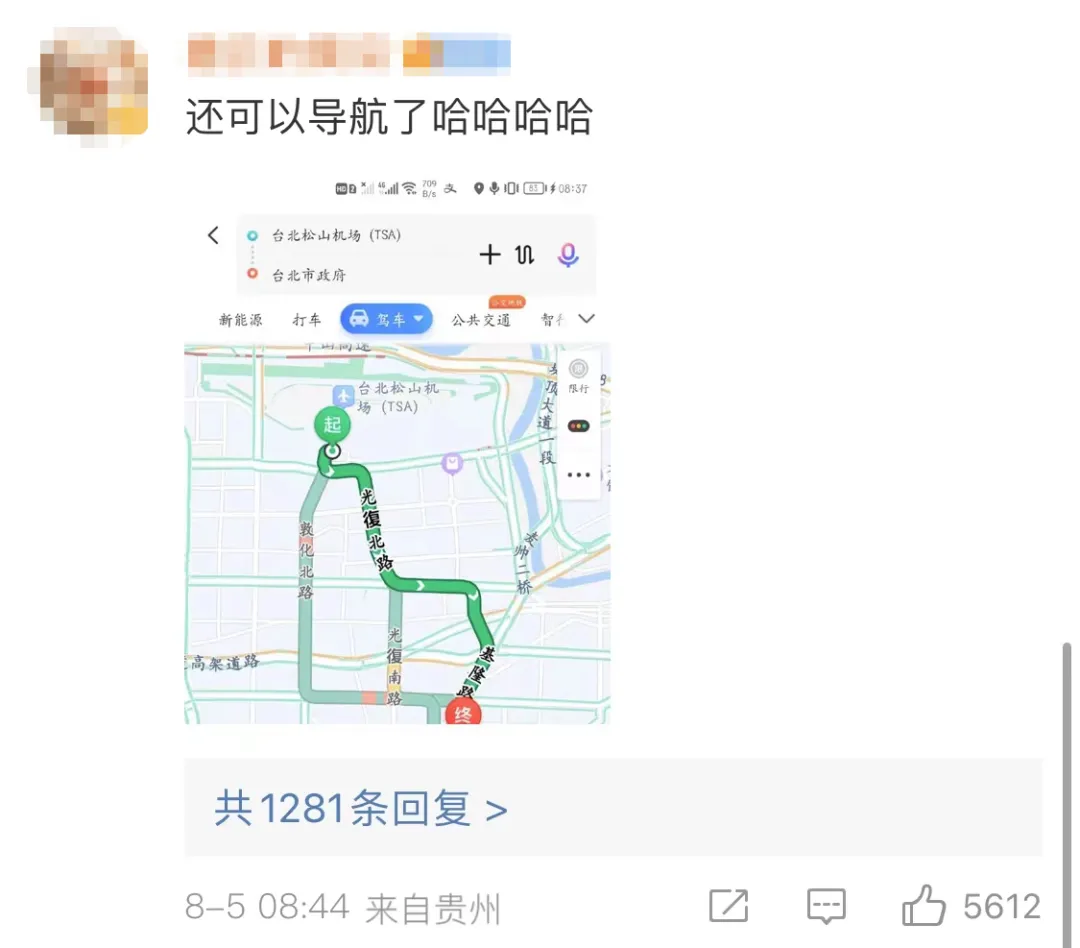Screen dimensions: 1080x948
Task: Open the three-dot more options on map
Action: click(579, 475)
